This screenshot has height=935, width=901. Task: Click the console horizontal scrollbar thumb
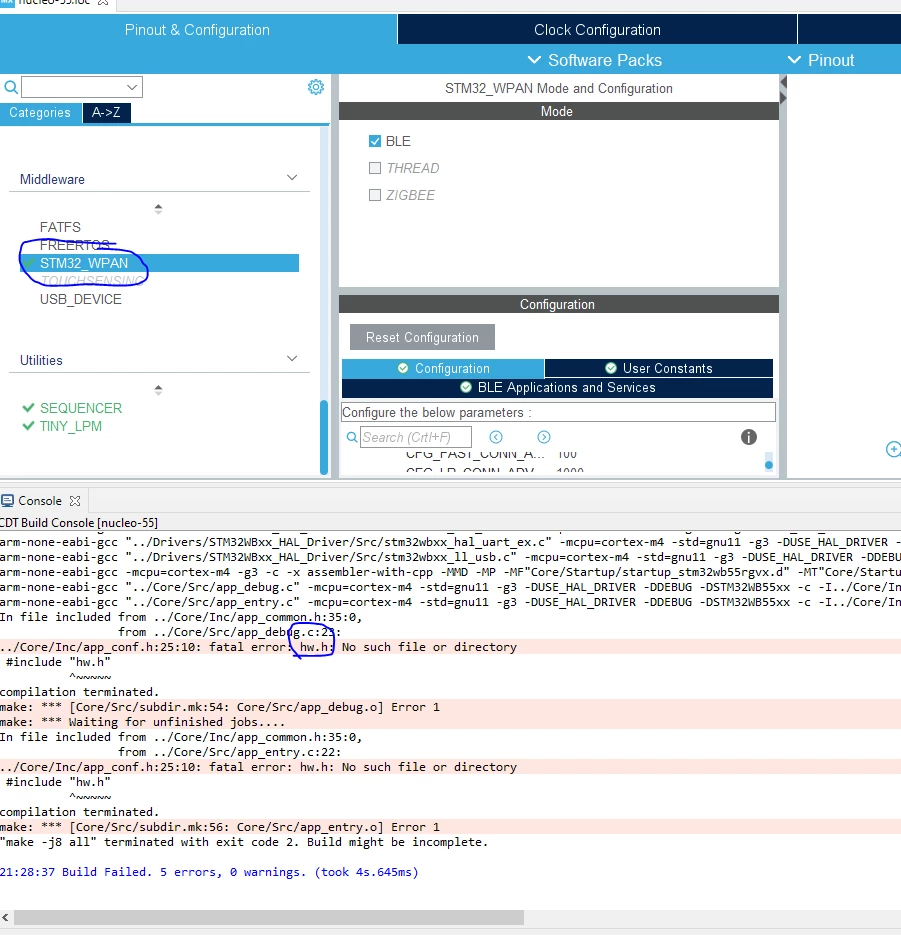[x=268, y=917]
